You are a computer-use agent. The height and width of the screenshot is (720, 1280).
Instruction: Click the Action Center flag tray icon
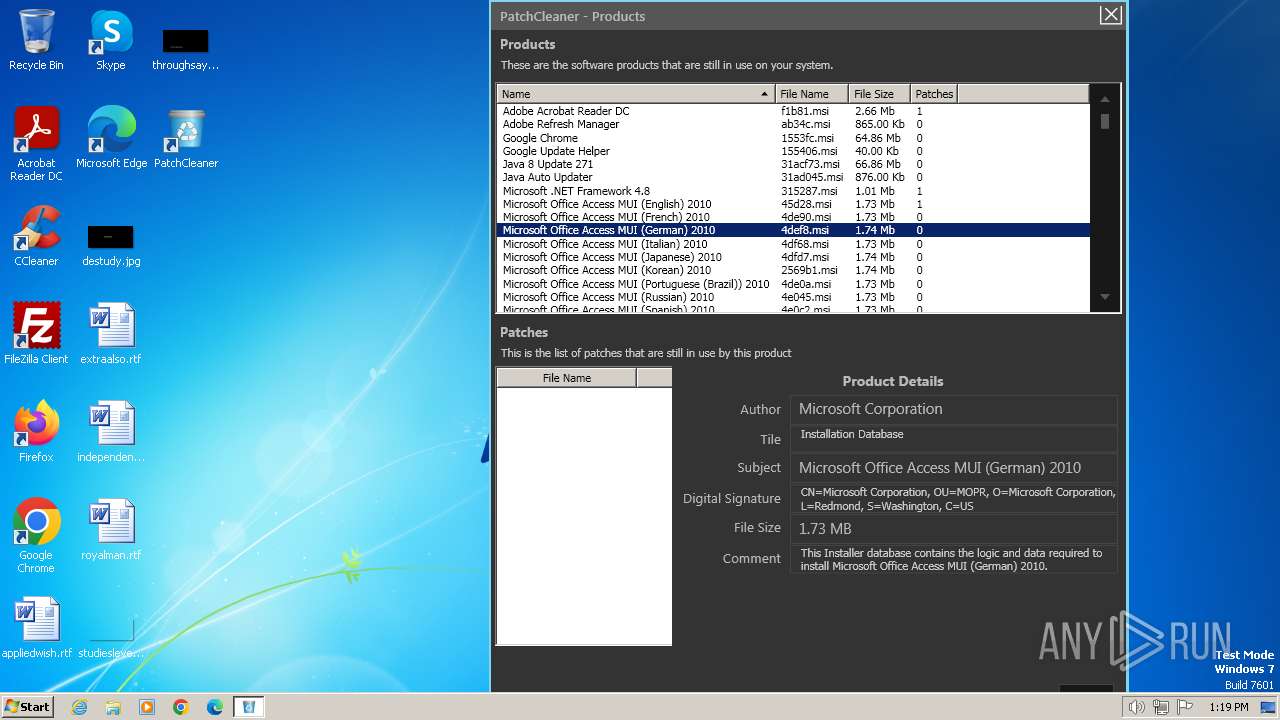(x=1185, y=707)
